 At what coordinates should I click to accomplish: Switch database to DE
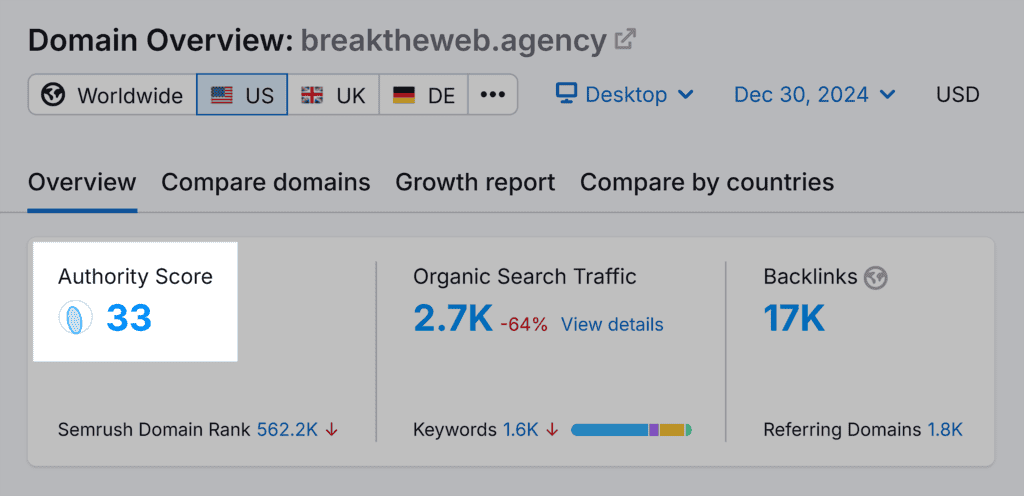[x=424, y=95]
